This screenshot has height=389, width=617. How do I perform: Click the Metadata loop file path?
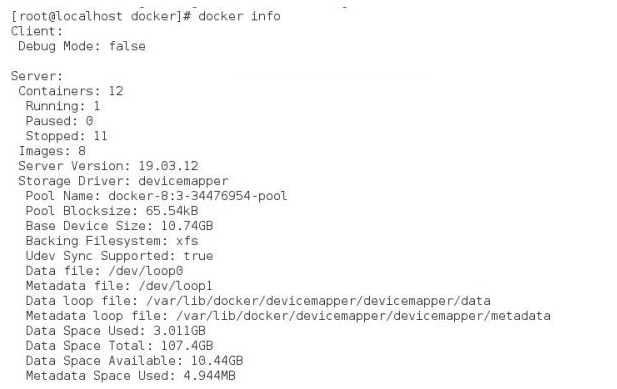pos(364,316)
